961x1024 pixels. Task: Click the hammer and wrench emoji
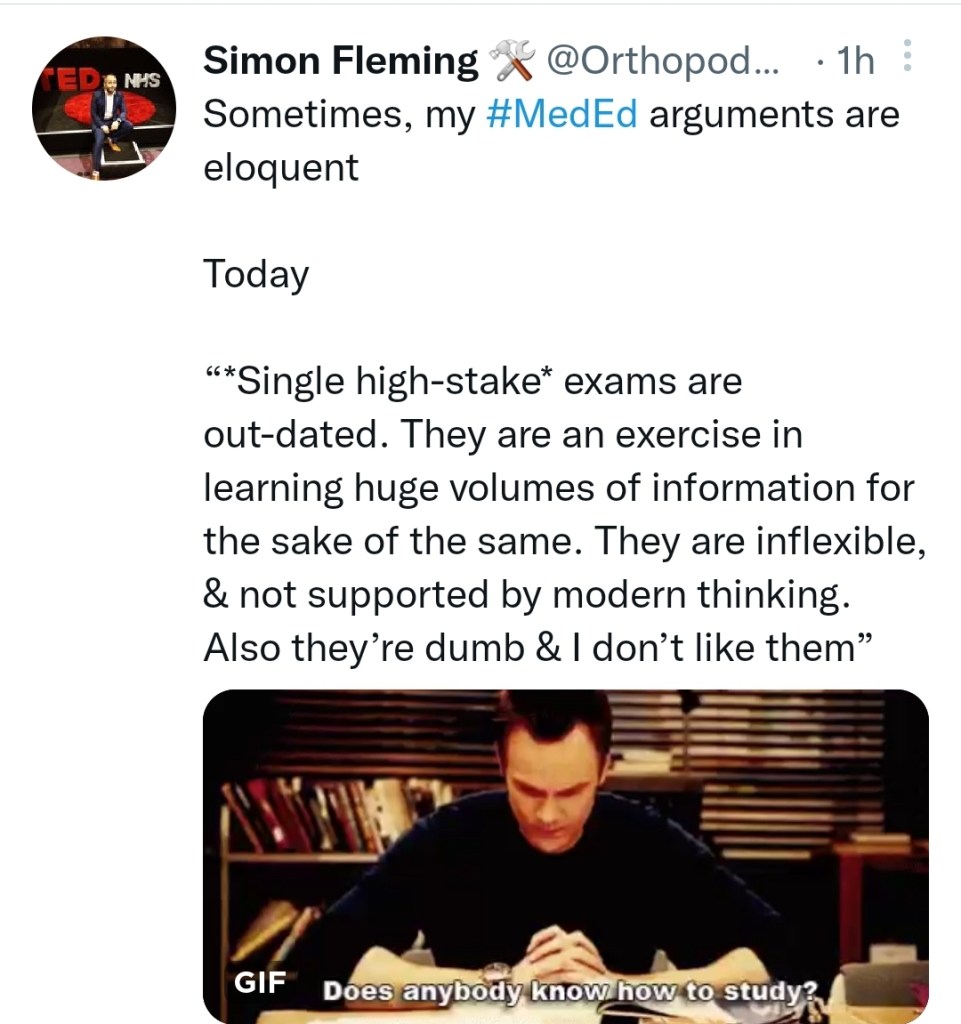[x=512, y=63]
